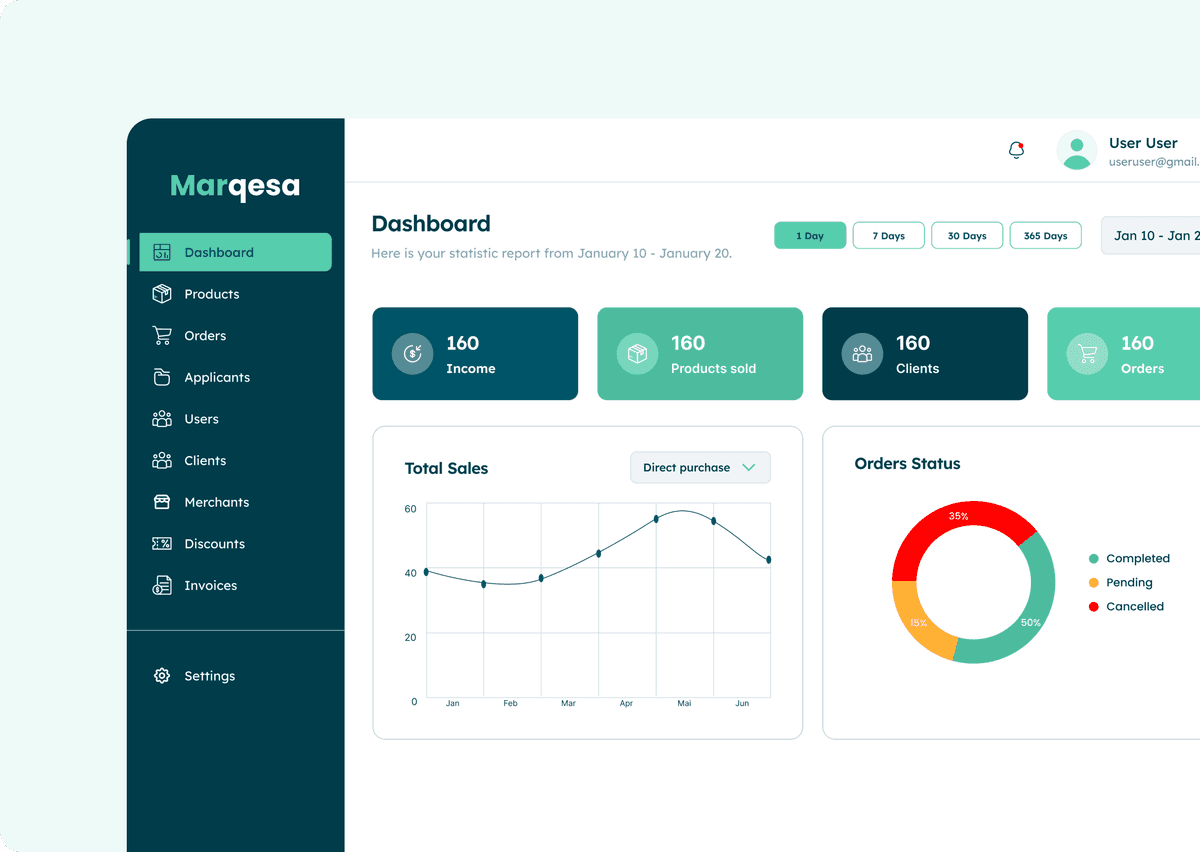Open the Jan 10 date range picker
Viewport: 1200px width, 852px height.
click(1151, 236)
